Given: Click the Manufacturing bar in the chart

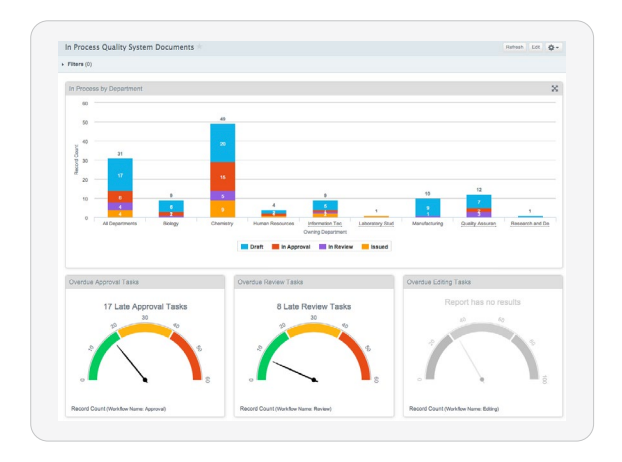Looking at the screenshot, I should pos(428,208).
